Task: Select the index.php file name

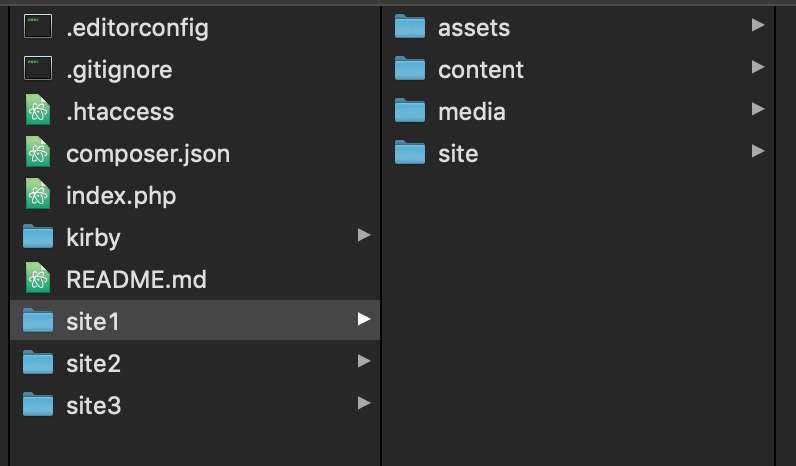Action: (x=121, y=195)
